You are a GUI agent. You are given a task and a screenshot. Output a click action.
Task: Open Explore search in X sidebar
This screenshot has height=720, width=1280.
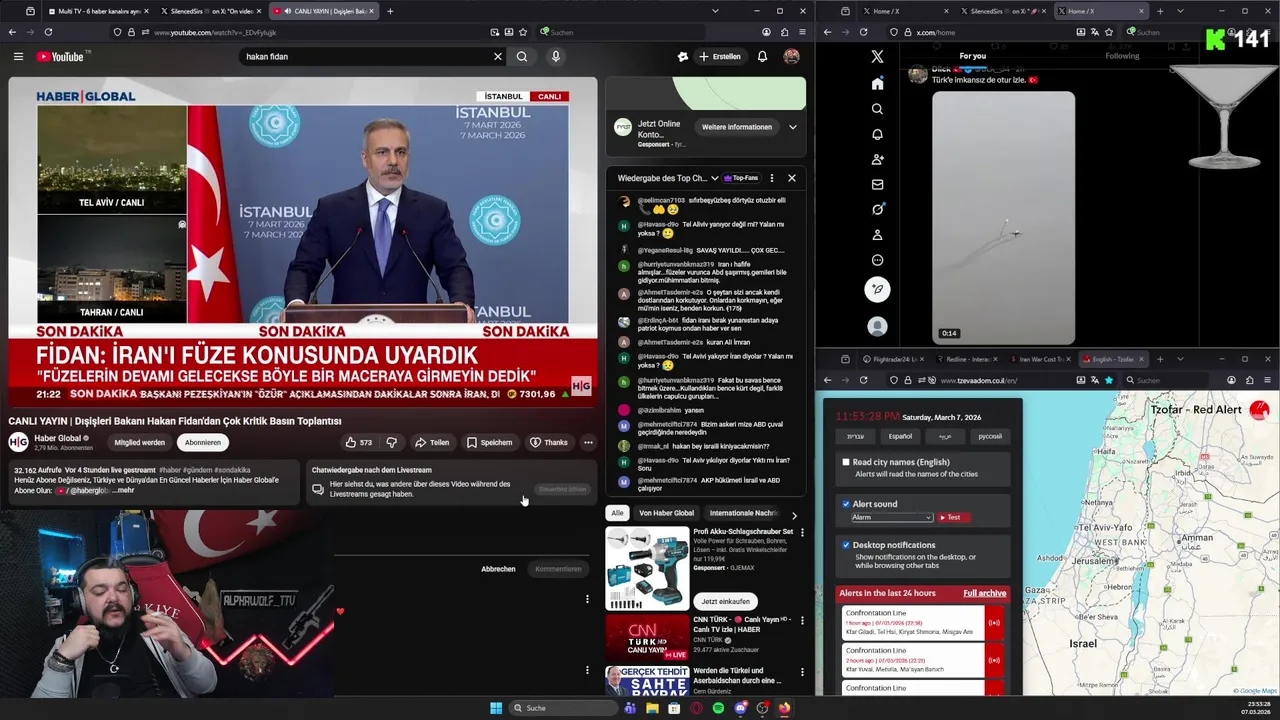click(877, 109)
